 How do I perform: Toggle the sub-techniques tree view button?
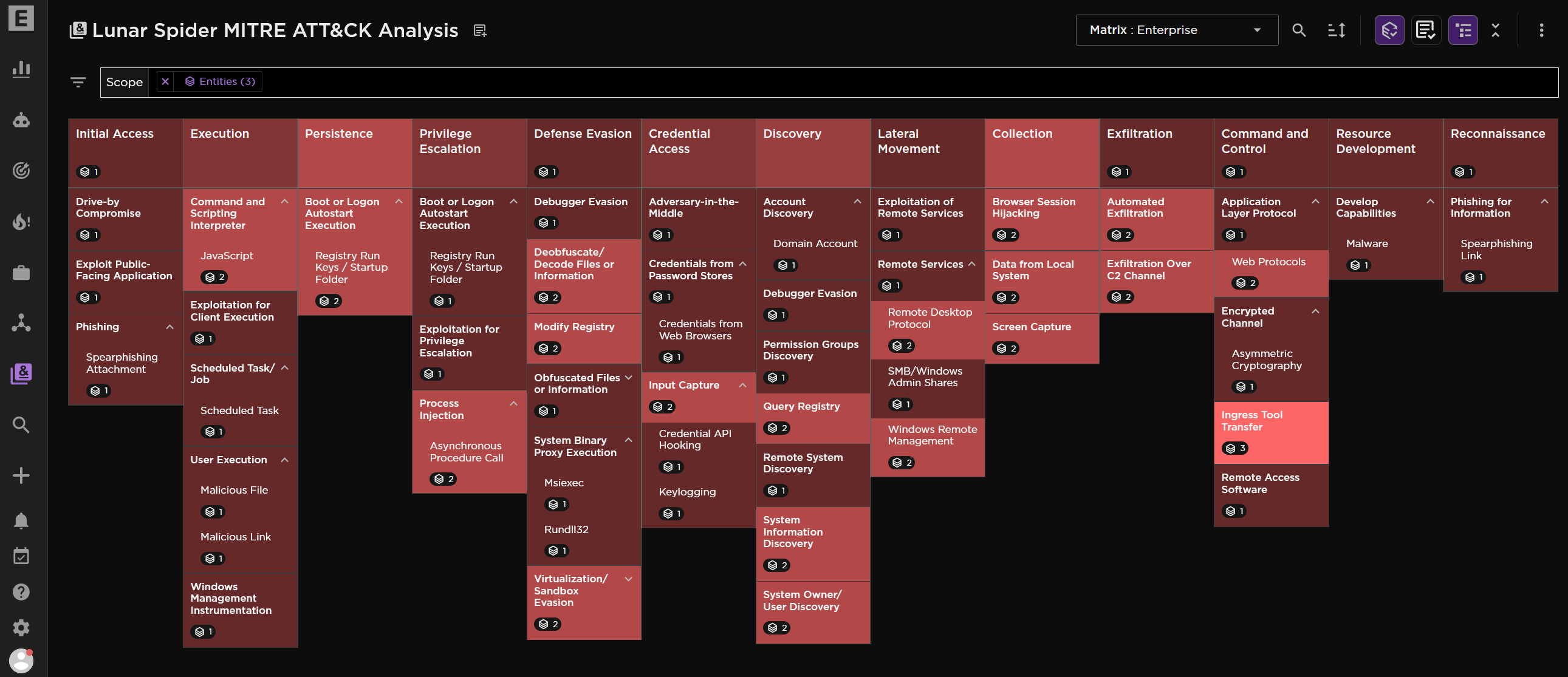(x=1462, y=30)
